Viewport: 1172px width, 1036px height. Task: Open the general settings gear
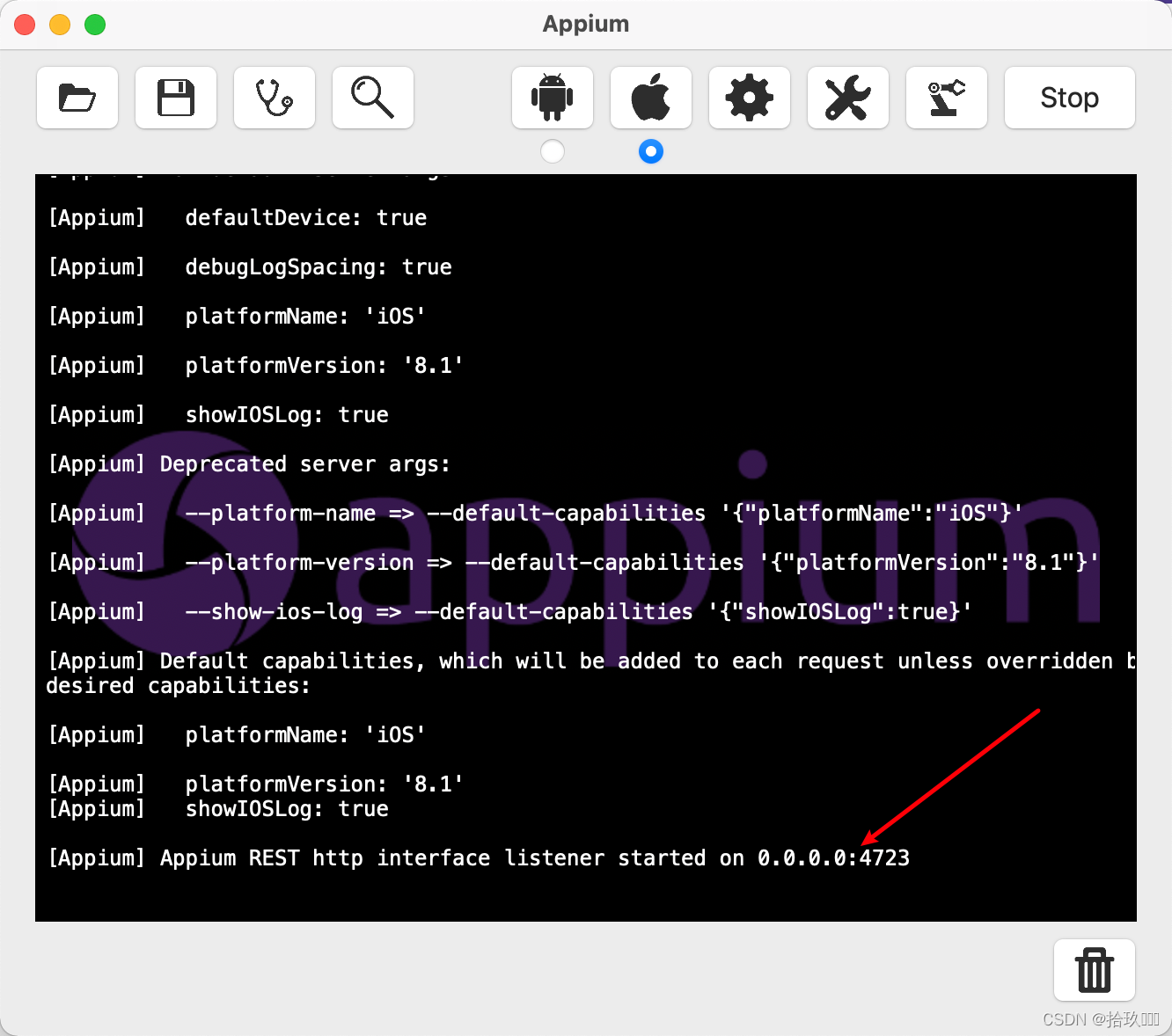click(x=749, y=98)
